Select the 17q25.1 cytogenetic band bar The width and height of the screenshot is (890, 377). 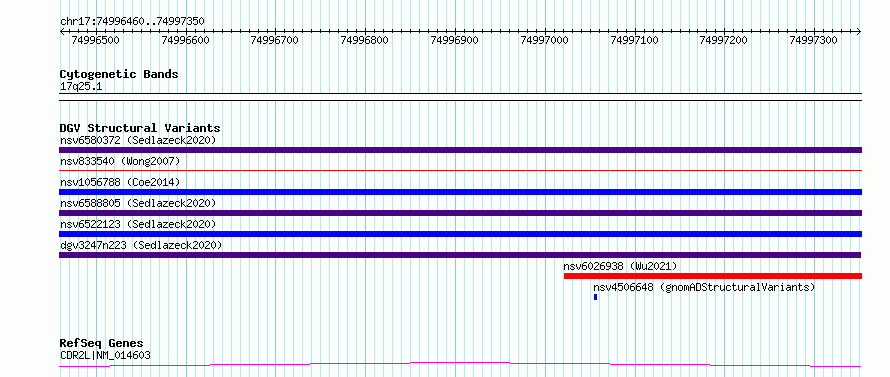[460, 97]
